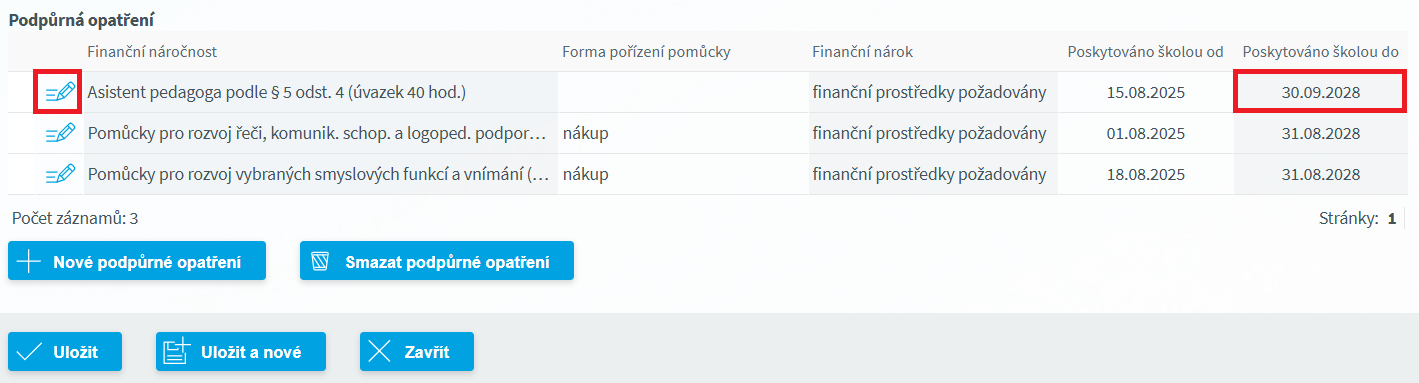The height and width of the screenshot is (383, 1419).
Task: Sort by Poskytováno školou od header
Action: (1145, 51)
